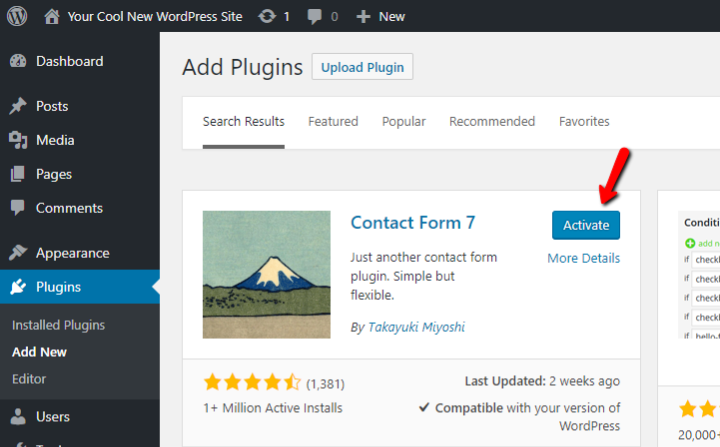The image size is (720, 447).
Task: Open updates icon showing 1 update
Action: [267, 17]
